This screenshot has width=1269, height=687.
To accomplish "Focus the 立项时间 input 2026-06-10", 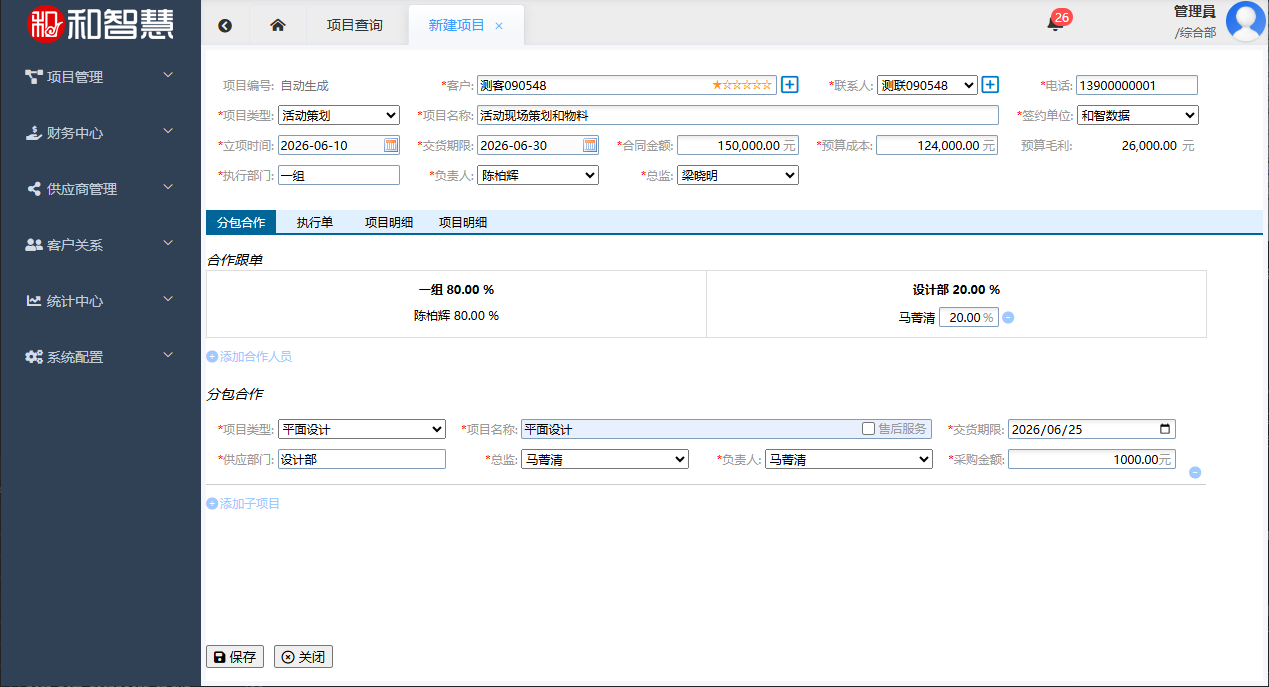I will coord(339,145).
